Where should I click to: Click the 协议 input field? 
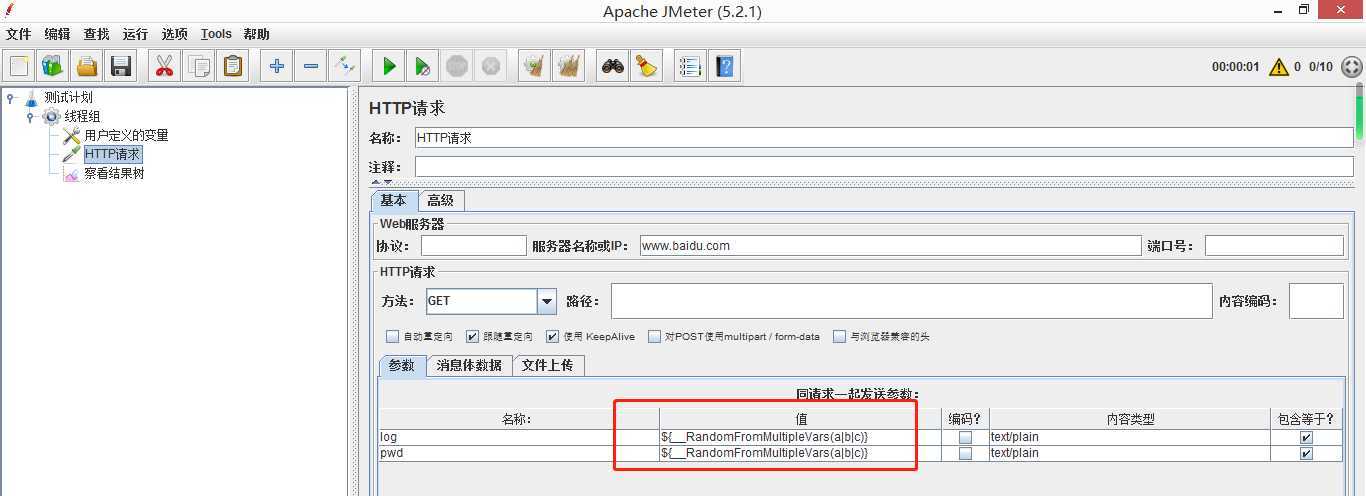pos(473,245)
